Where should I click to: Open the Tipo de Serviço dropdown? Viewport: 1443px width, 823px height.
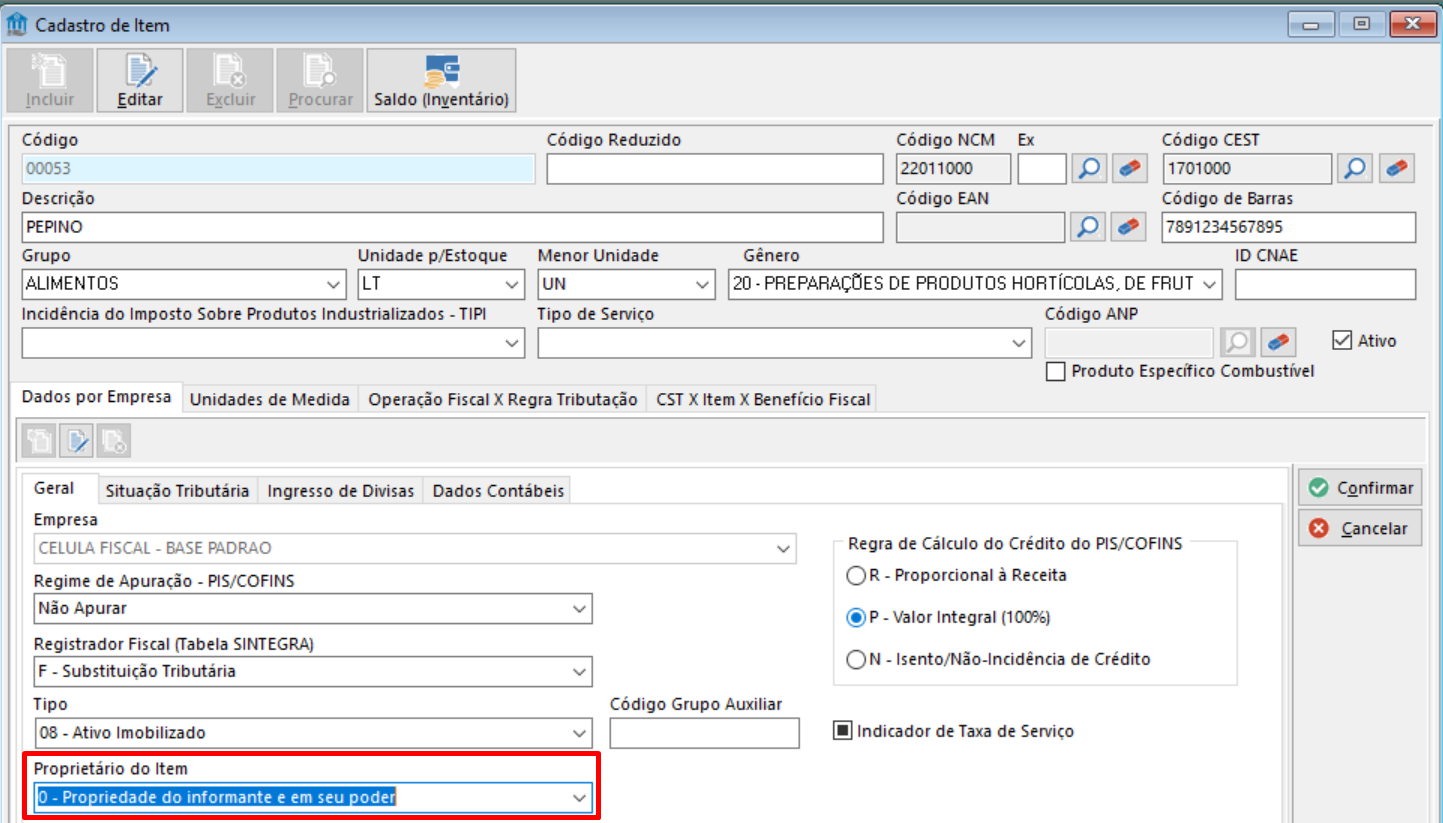click(x=1019, y=343)
